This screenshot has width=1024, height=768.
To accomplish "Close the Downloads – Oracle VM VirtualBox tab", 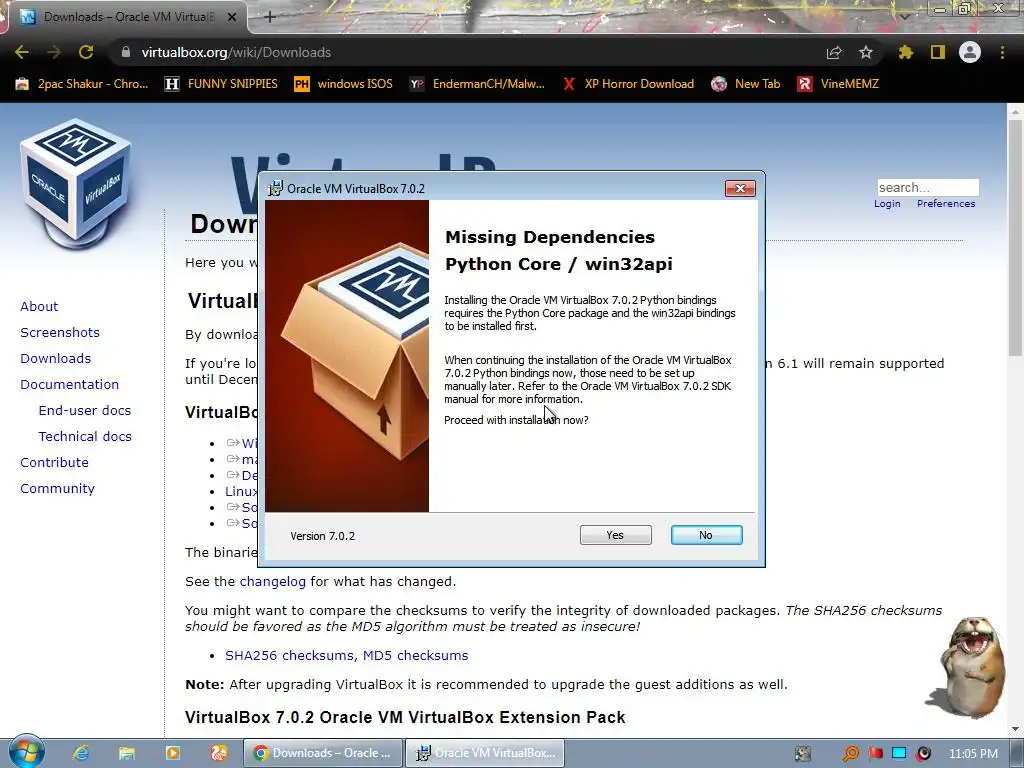I will click(x=232, y=17).
